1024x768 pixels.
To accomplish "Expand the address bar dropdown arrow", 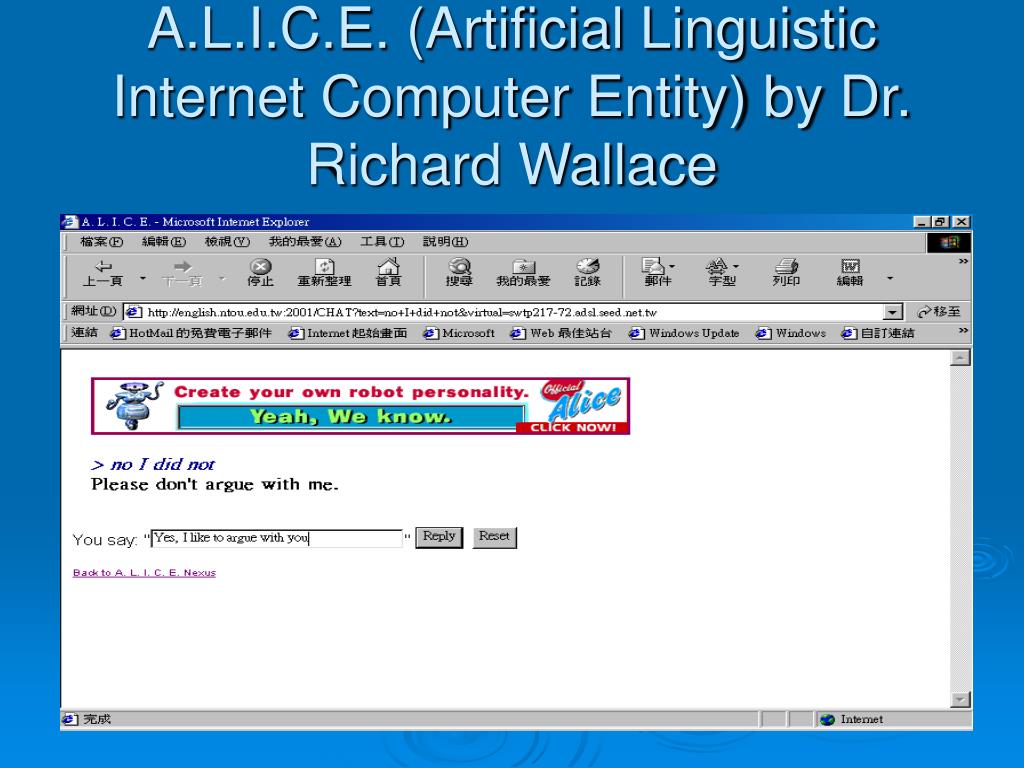I will click(x=893, y=312).
